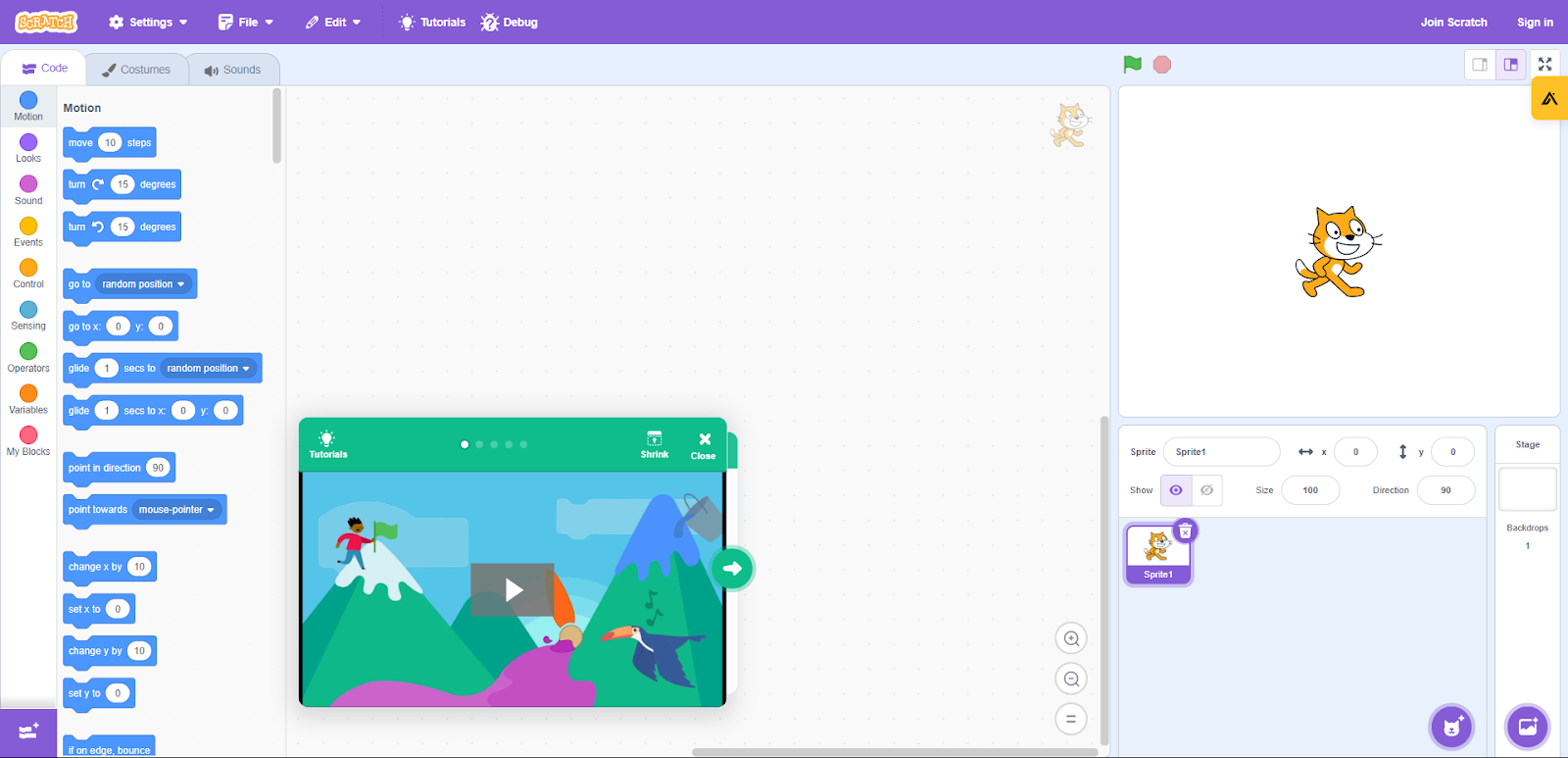Open the Settings menu
This screenshot has width=1568, height=758.
coord(148,22)
